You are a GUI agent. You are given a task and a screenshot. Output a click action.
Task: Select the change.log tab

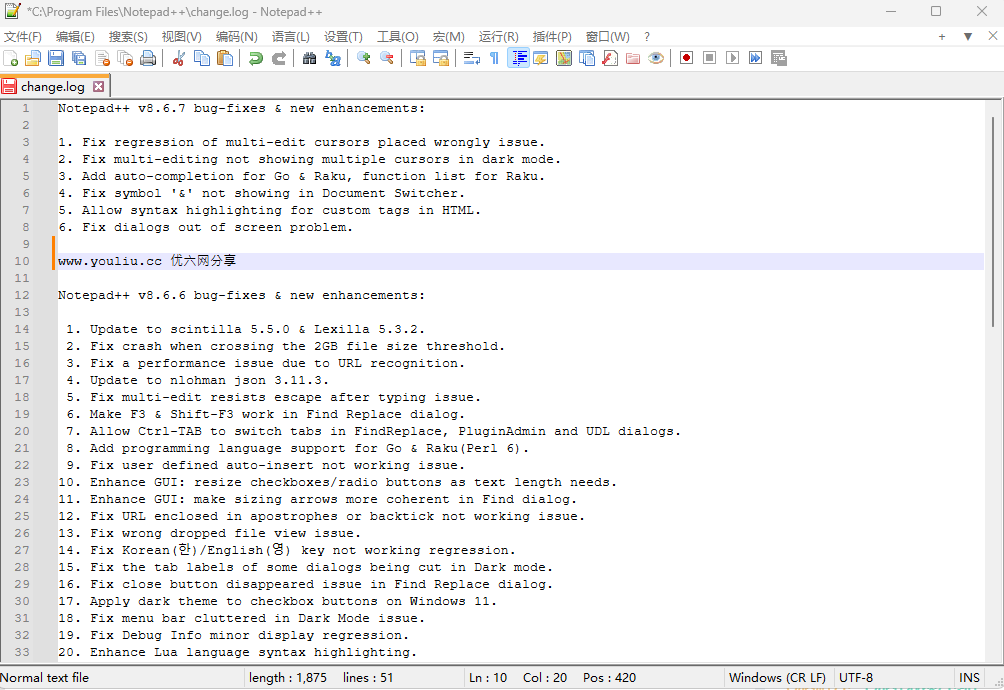pos(53,86)
